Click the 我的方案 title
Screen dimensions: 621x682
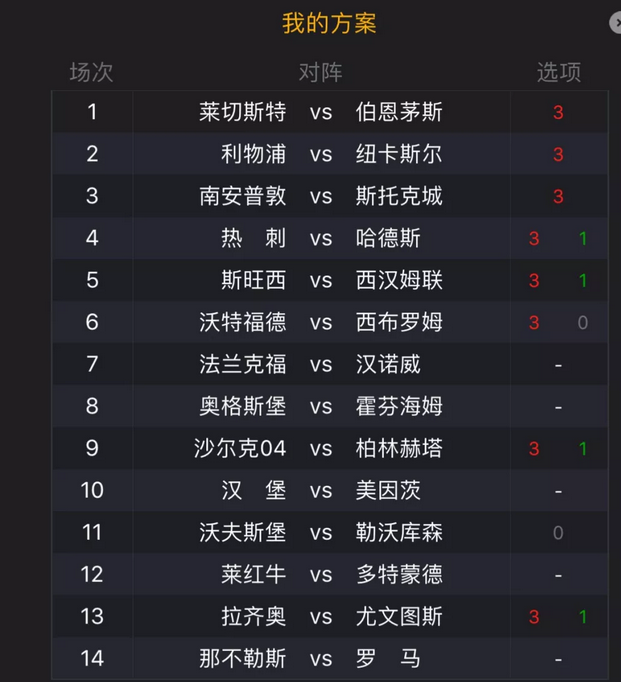coord(329,23)
